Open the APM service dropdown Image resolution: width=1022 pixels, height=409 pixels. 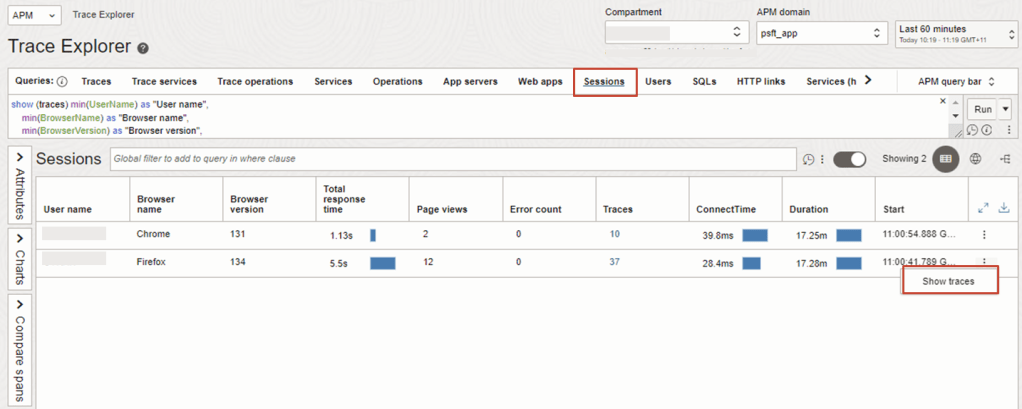pos(36,16)
